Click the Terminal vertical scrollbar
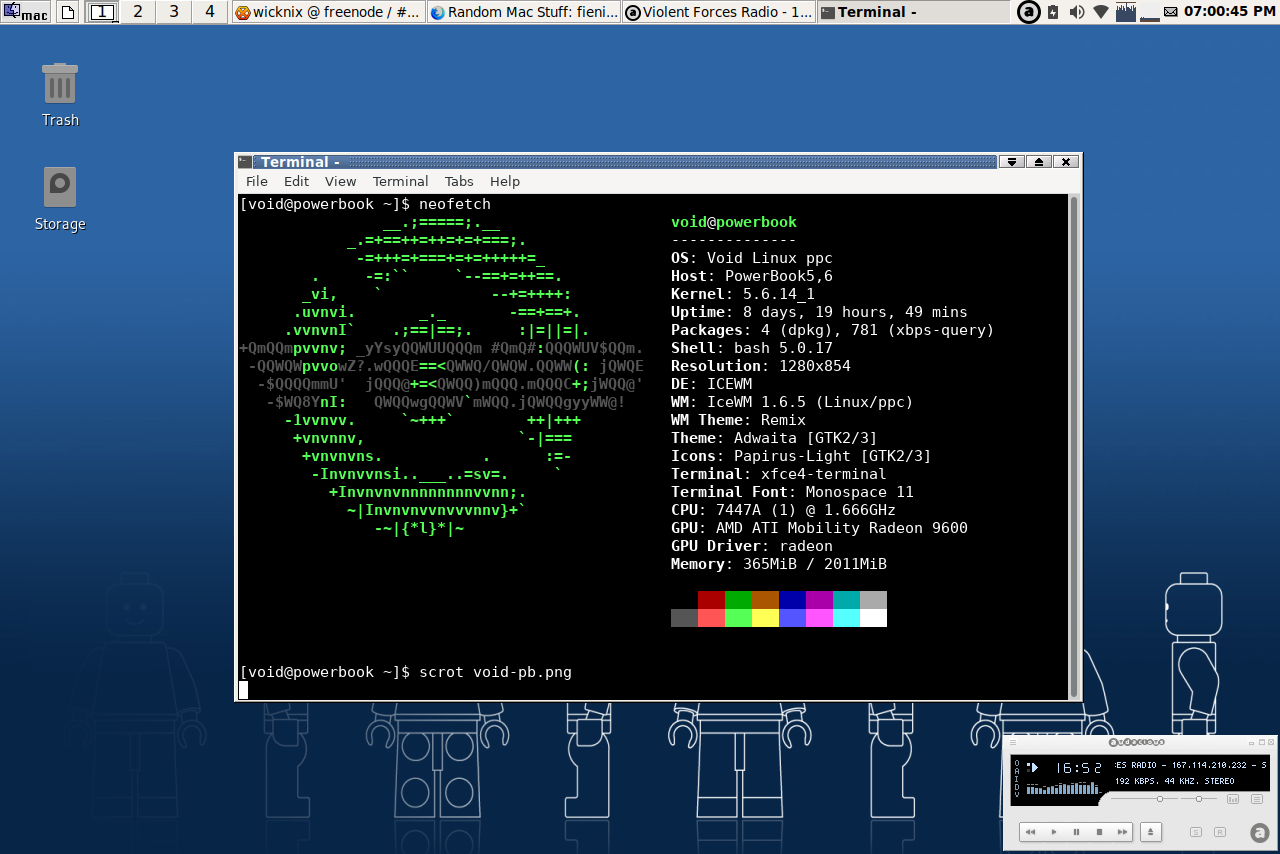Viewport: 1280px width, 854px height. click(1075, 446)
